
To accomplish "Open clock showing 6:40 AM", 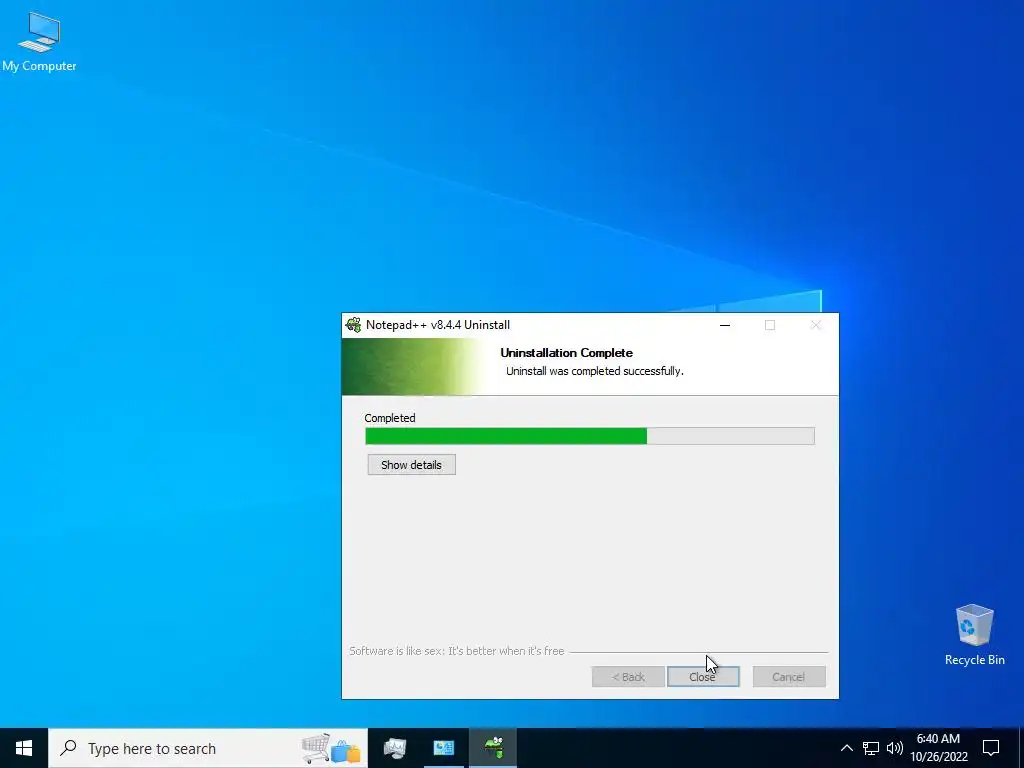I will pos(938,748).
